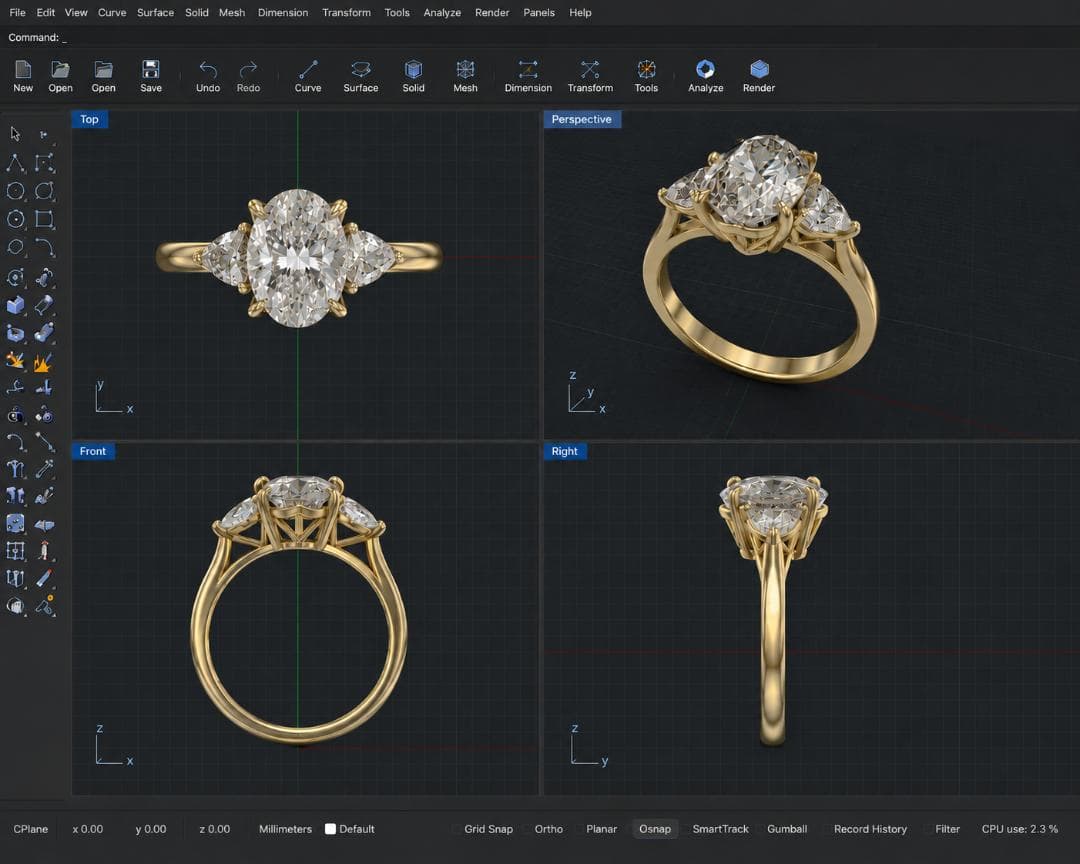The image size is (1080, 864).
Task: Click the x 0.00 coordinate readout
Action: [87, 829]
